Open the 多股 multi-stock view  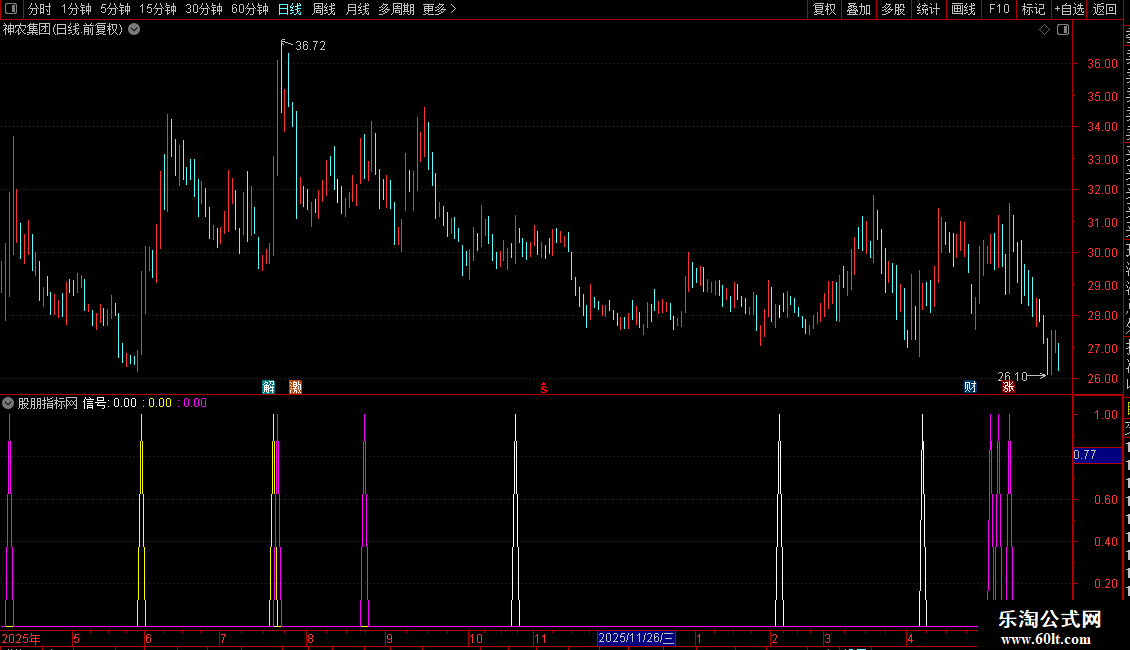893,9
